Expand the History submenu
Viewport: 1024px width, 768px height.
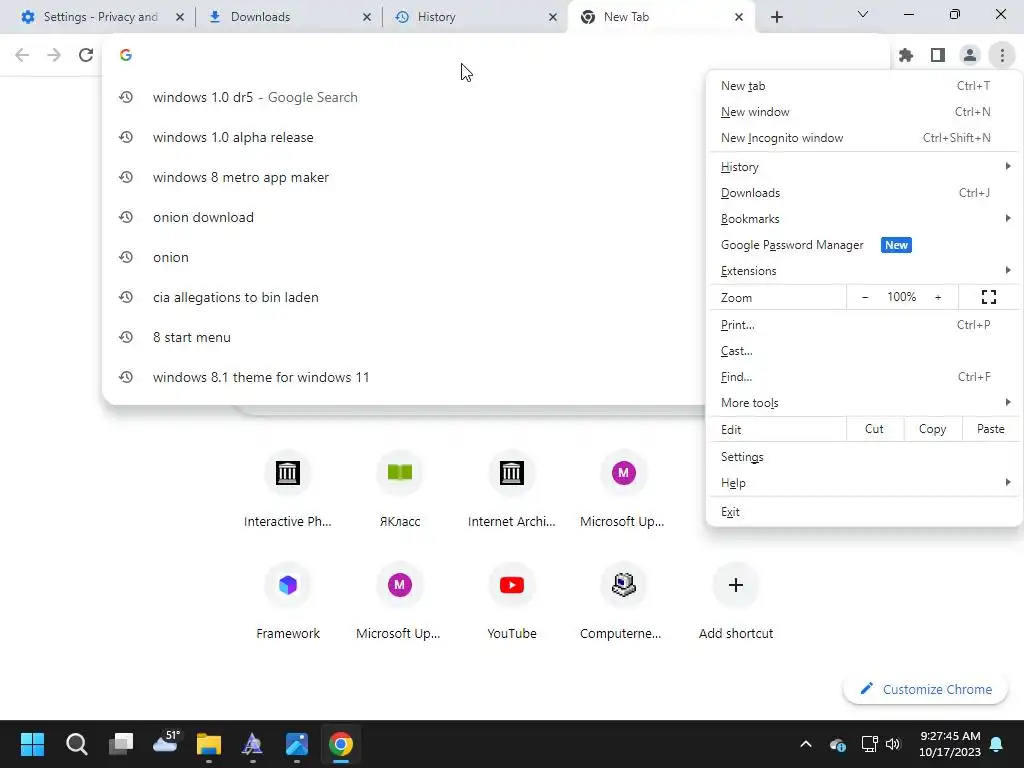point(865,167)
